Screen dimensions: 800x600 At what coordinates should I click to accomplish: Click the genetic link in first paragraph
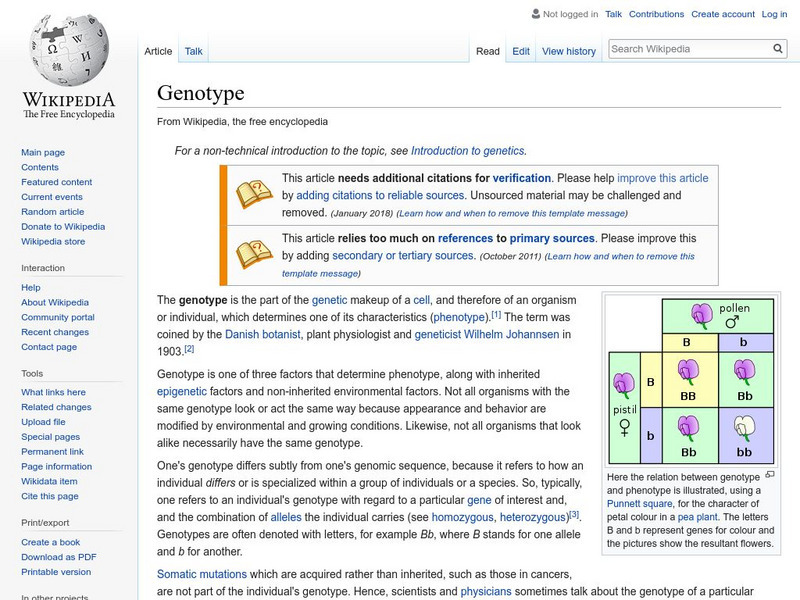click(329, 300)
